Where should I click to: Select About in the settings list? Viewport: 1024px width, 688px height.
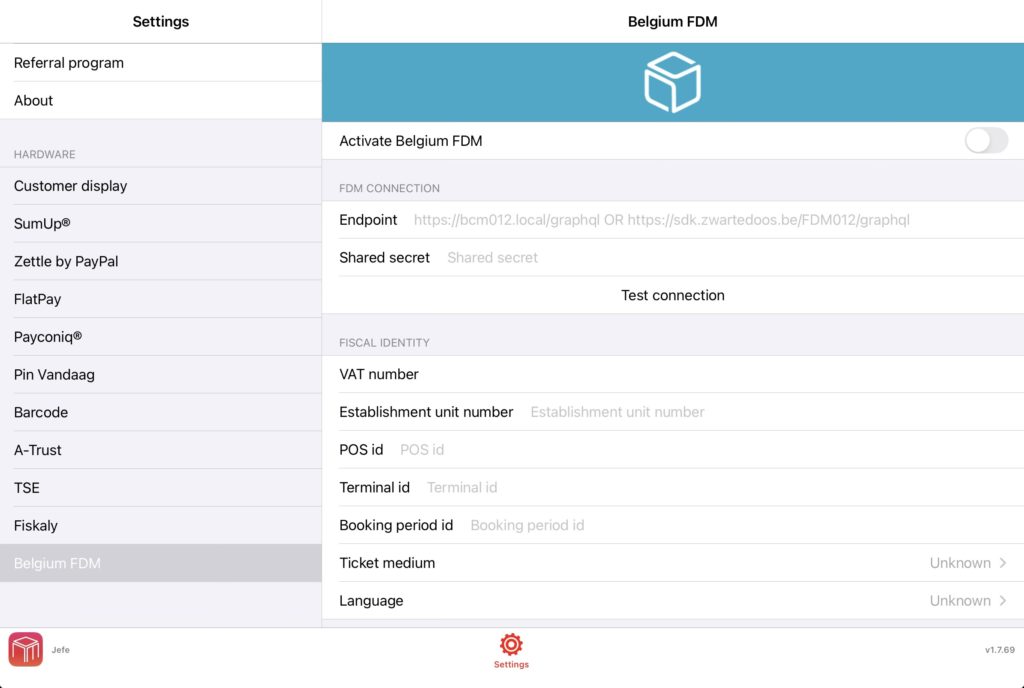160,101
